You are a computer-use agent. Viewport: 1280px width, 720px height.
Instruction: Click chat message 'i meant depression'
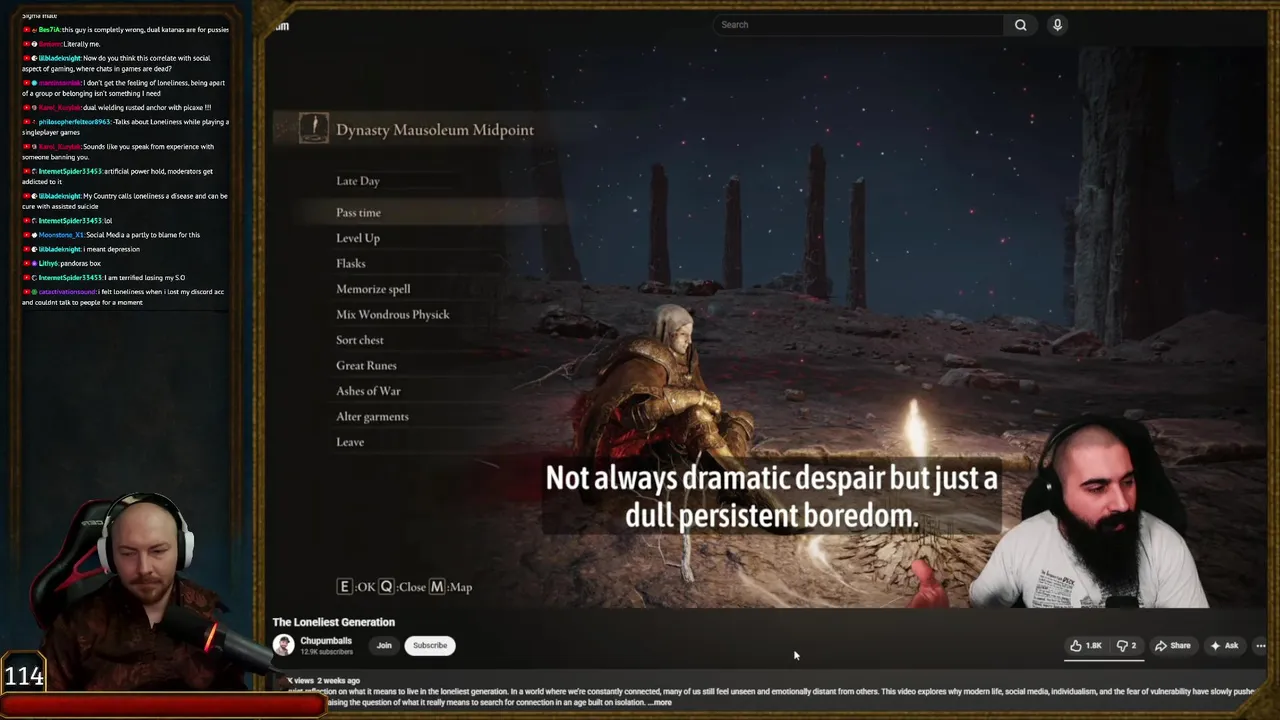coord(112,249)
